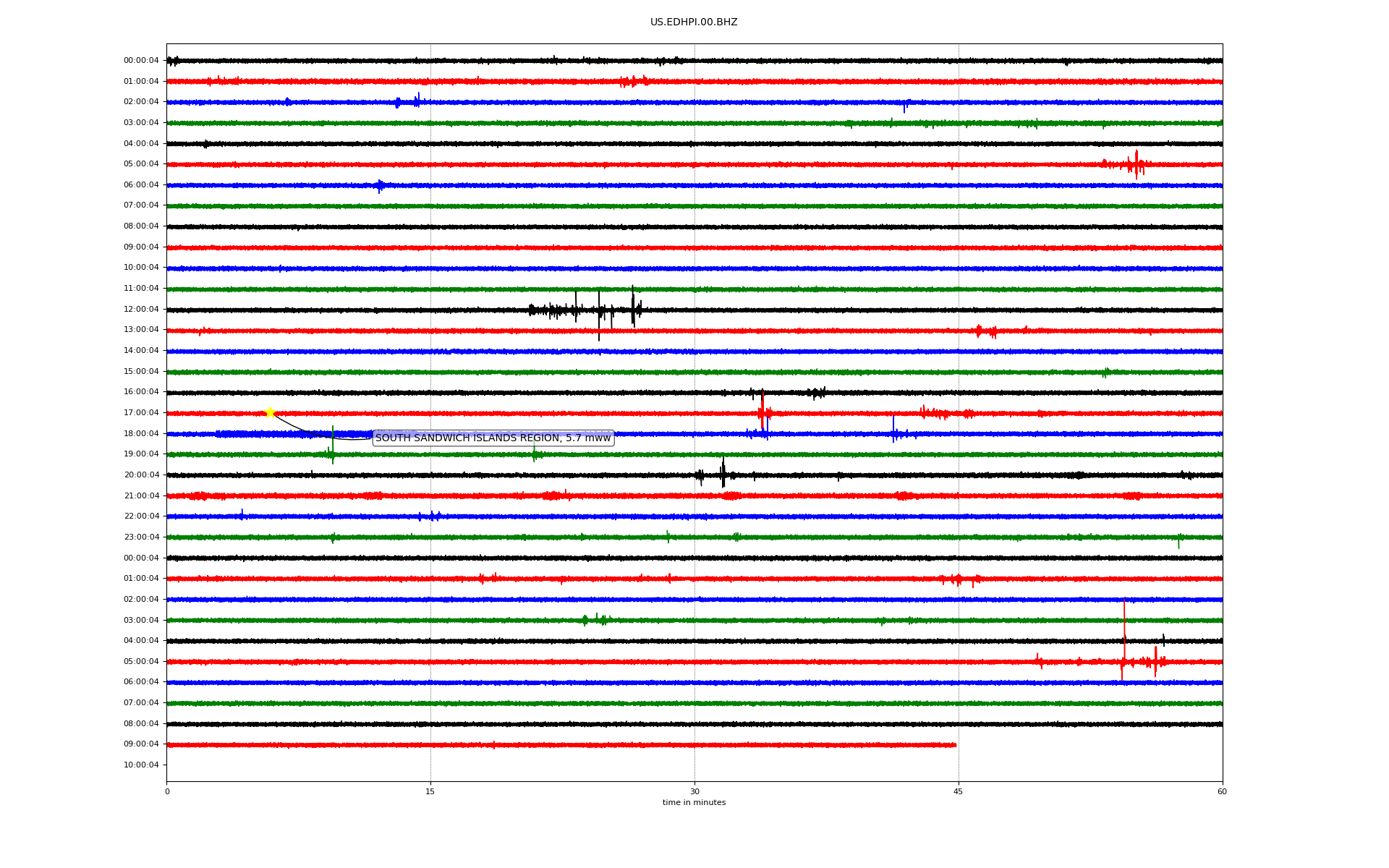This screenshot has height=868, width=1389.
Task: Click the South Sandwich Islands Region annotation
Action: [493, 438]
